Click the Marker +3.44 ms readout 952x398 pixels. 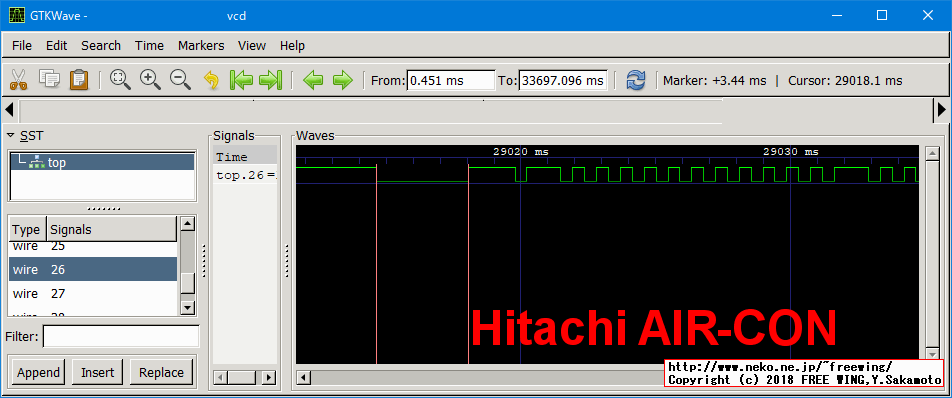pos(715,81)
